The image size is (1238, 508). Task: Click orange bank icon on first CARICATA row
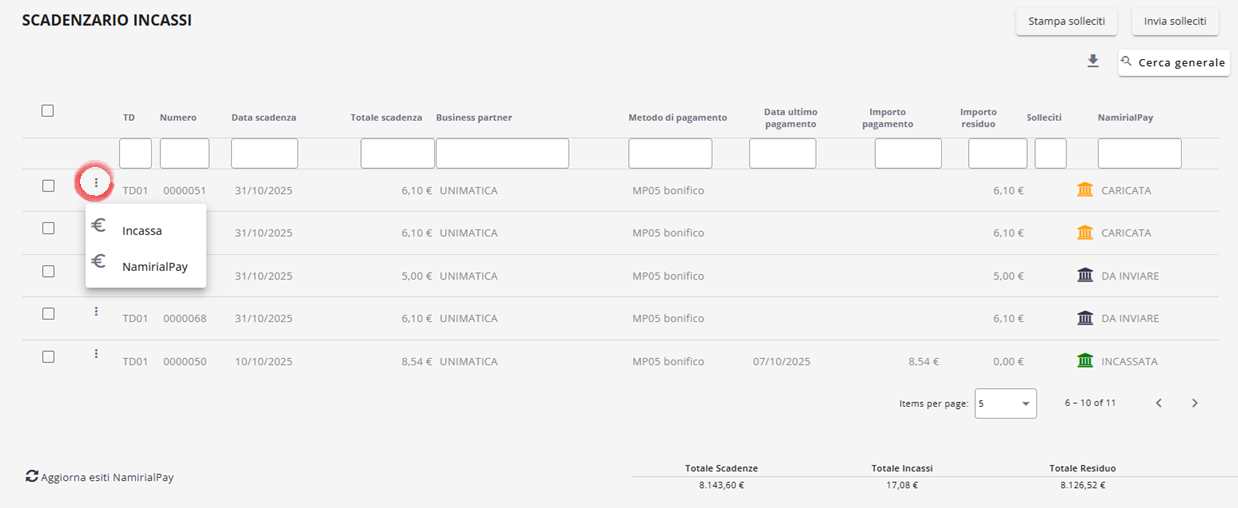pos(1085,190)
